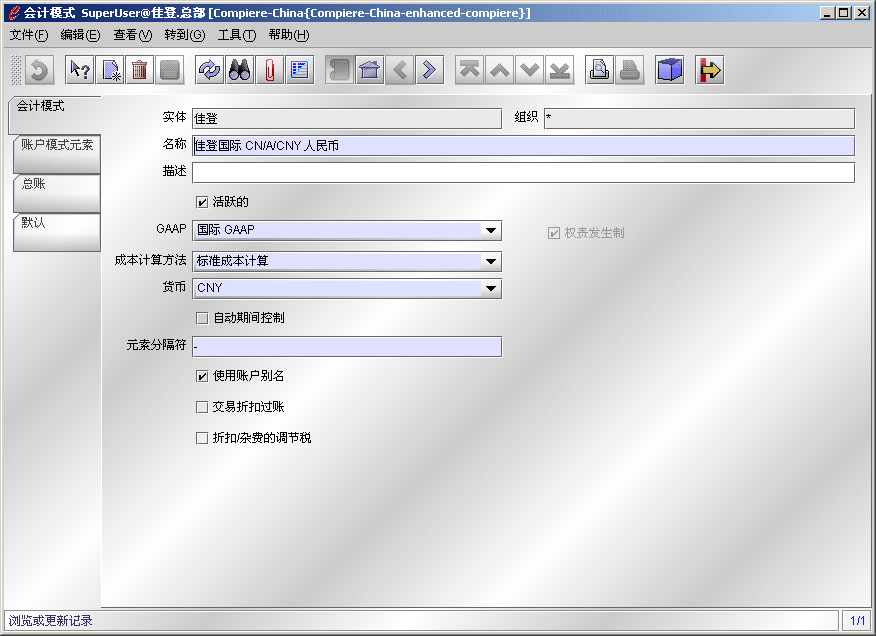Open the 成本计算方法 dropdown list

coord(491,262)
